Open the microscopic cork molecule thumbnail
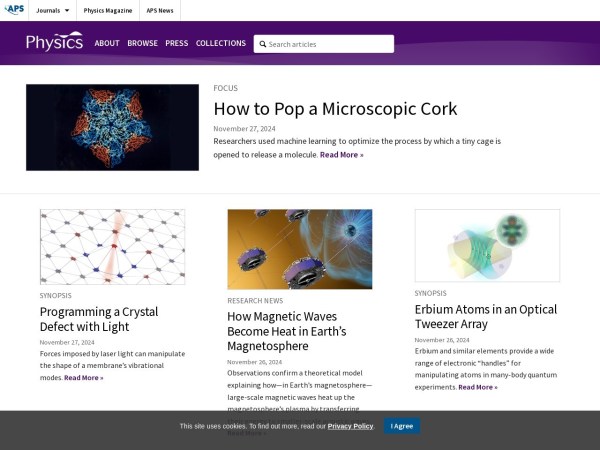Viewport: 600px width, 450px height. 112,127
